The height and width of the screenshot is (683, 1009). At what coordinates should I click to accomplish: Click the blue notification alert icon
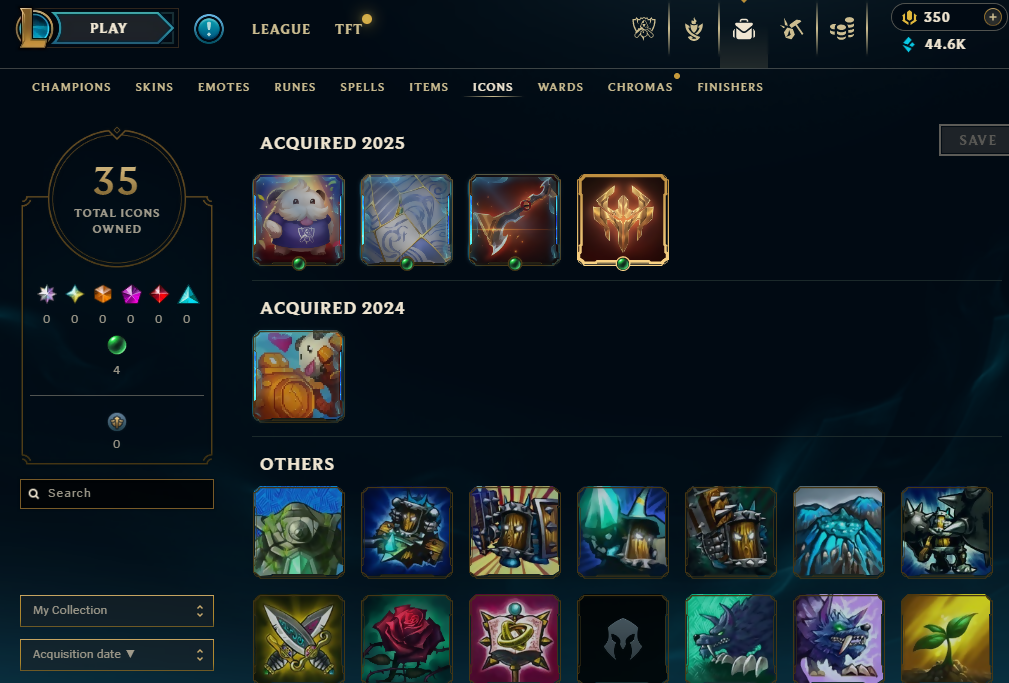208,29
